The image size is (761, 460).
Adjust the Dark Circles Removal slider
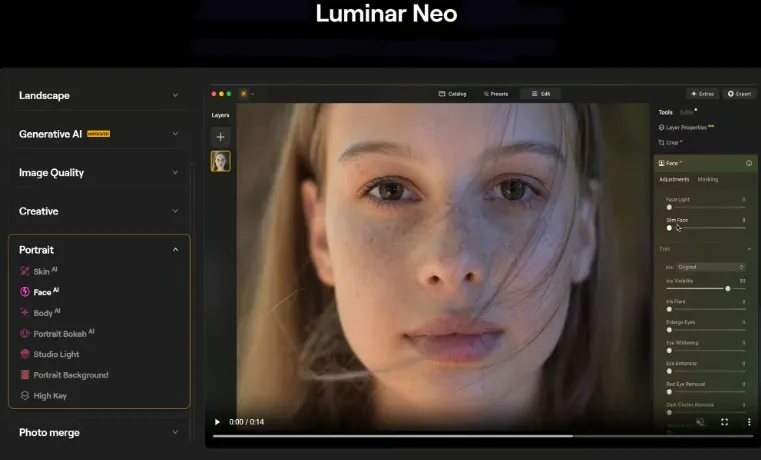pyautogui.click(x=706, y=412)
